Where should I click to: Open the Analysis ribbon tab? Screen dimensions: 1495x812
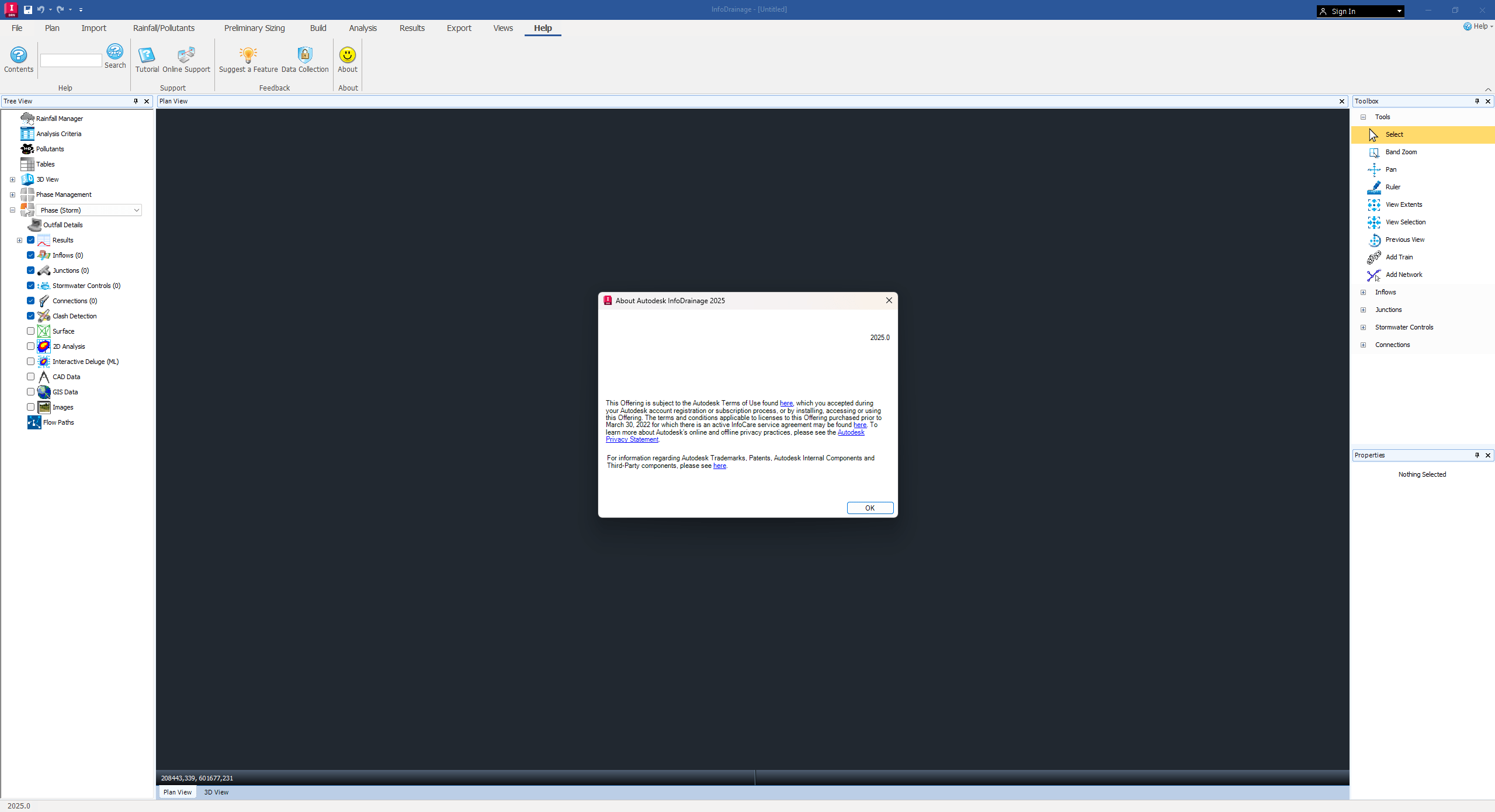point(363,28)
